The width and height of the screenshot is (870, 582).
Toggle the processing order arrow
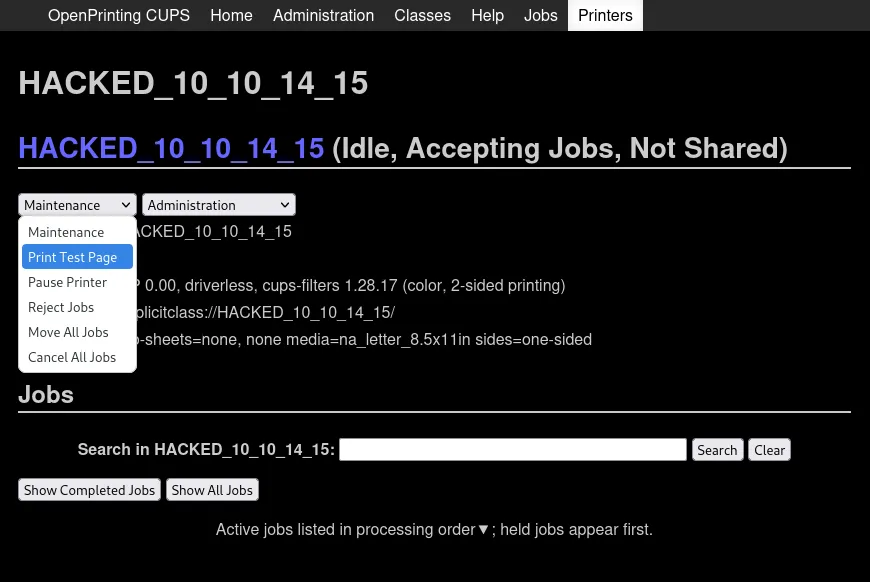(483, 530)
